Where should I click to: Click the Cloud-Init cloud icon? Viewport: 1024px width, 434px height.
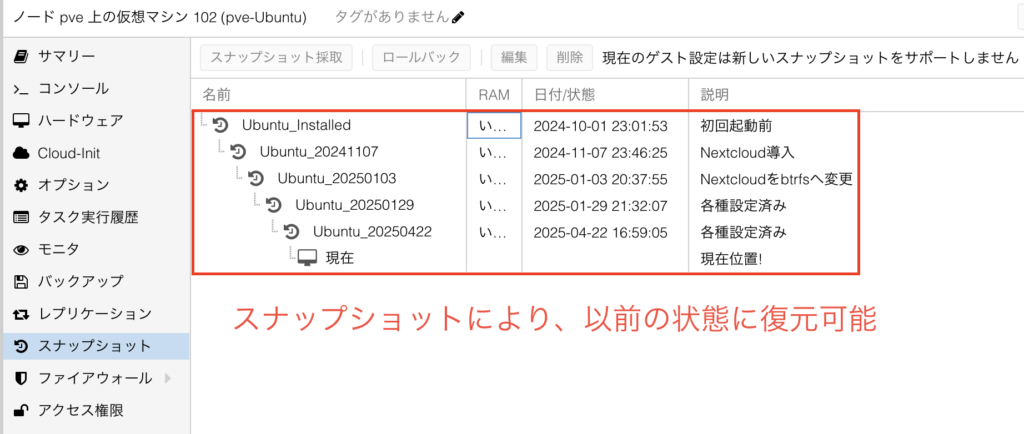point(20,153)
